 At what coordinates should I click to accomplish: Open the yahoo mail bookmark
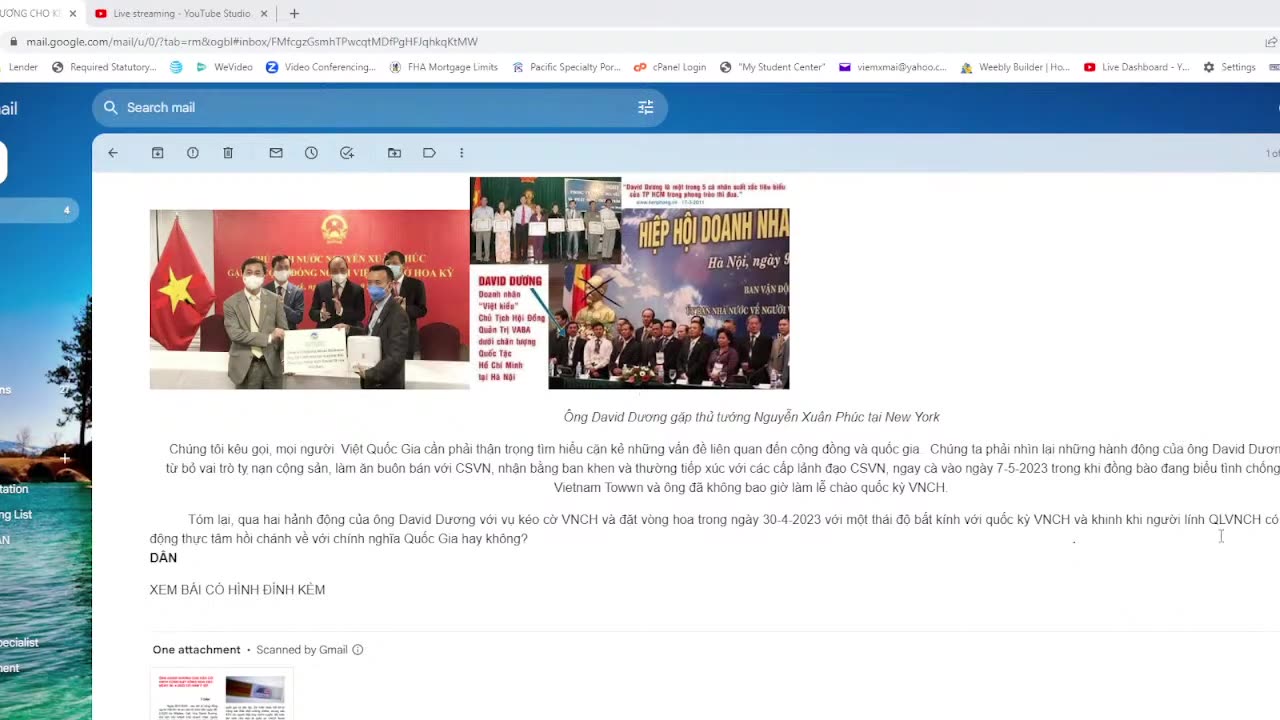pos(892,67)
